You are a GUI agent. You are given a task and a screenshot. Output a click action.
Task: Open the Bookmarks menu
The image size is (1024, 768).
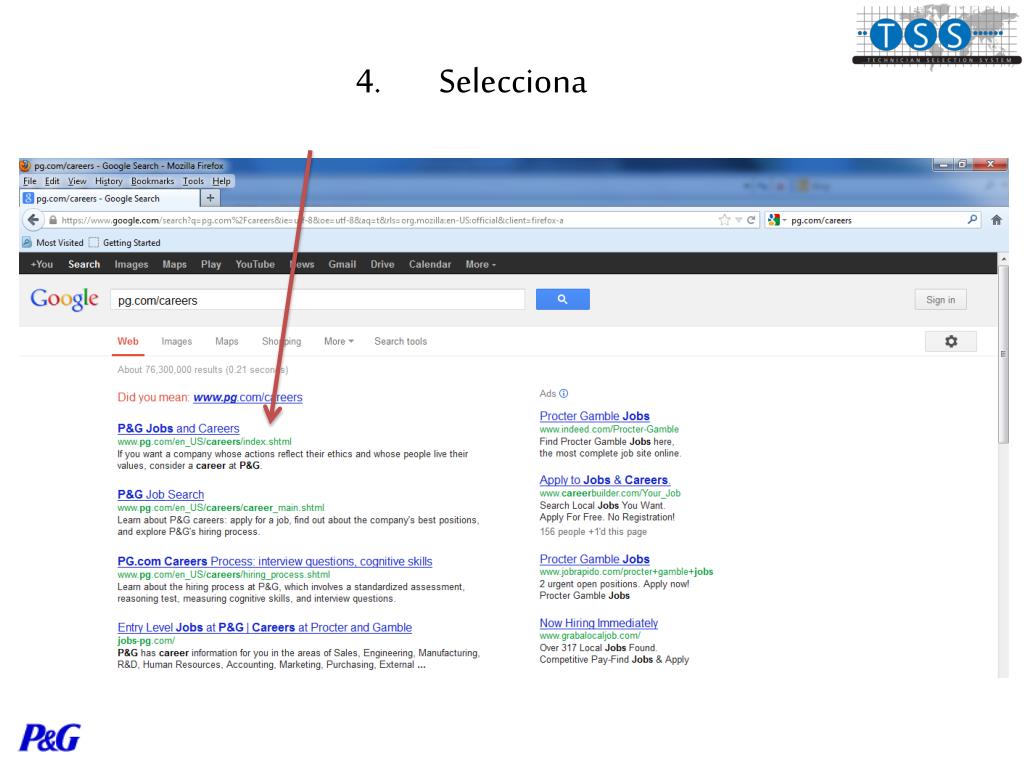(x=153, y=181)
